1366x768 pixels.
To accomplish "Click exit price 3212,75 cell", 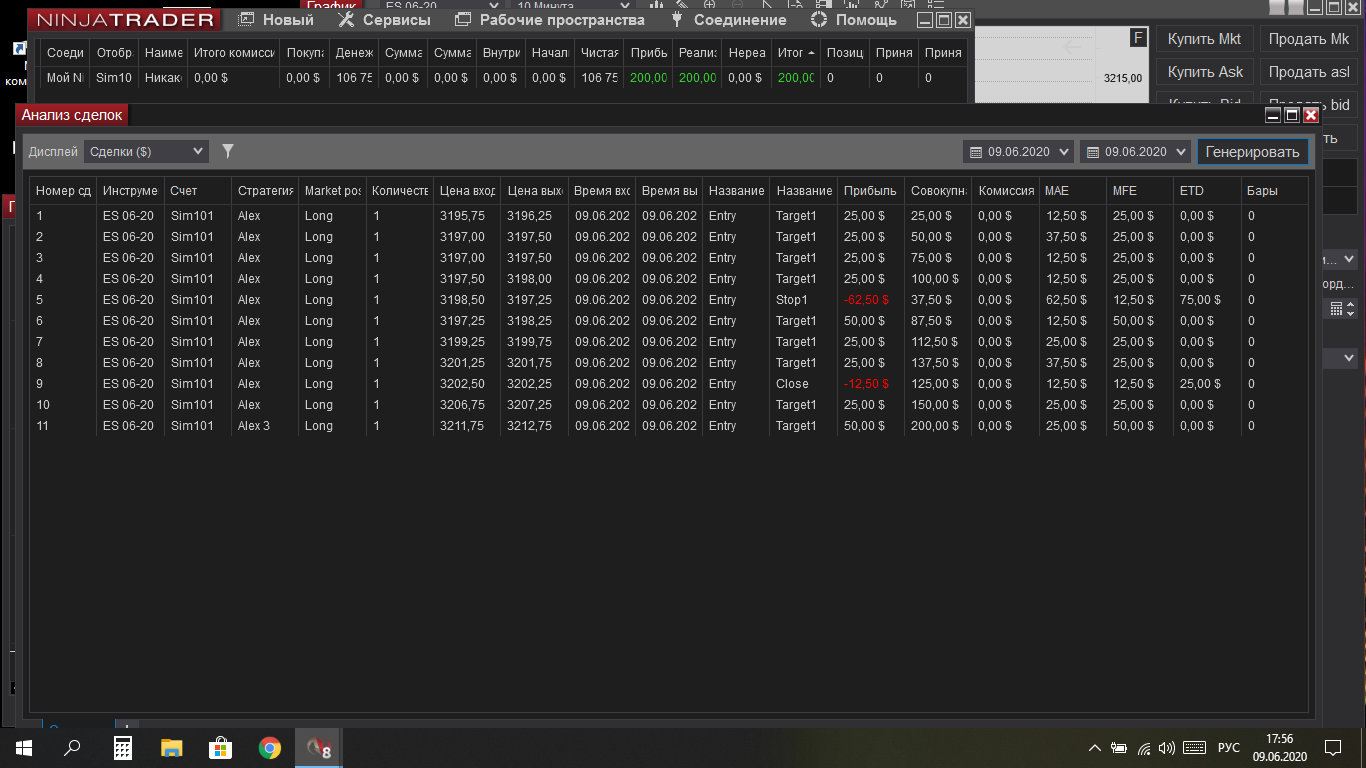I will pyautogui.click(x=534, y=426).
